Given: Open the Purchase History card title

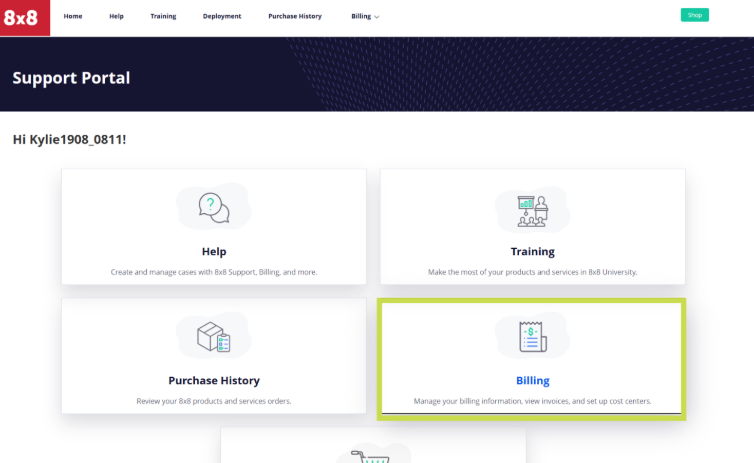Looking at the screenshot, I should [x=213, y=380].
